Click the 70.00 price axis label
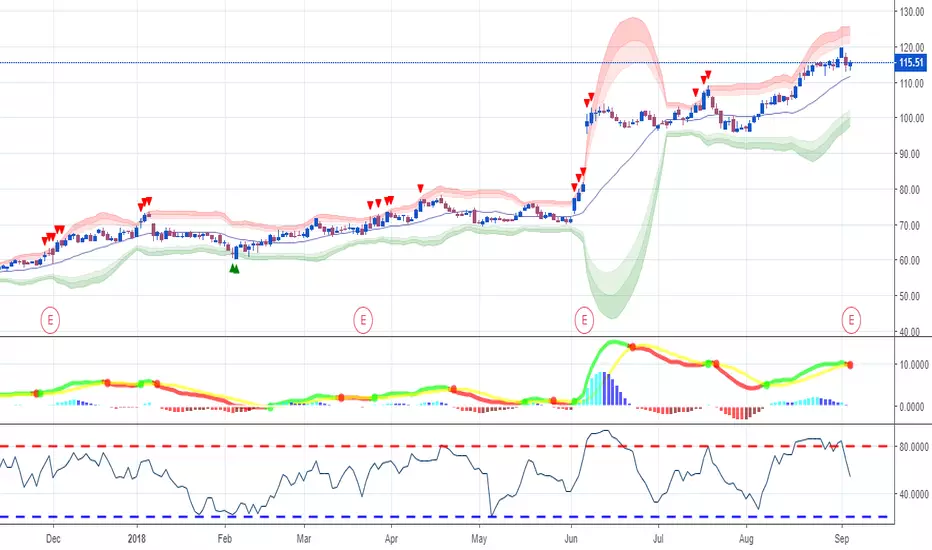Viewport: 932px width, 550px height. point(909,225)
